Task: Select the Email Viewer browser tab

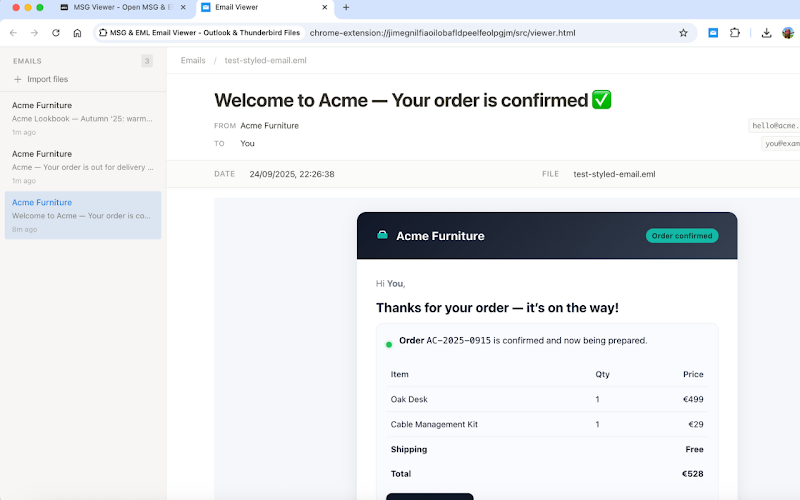Action: pyautogui.click(x=260, y=7)
